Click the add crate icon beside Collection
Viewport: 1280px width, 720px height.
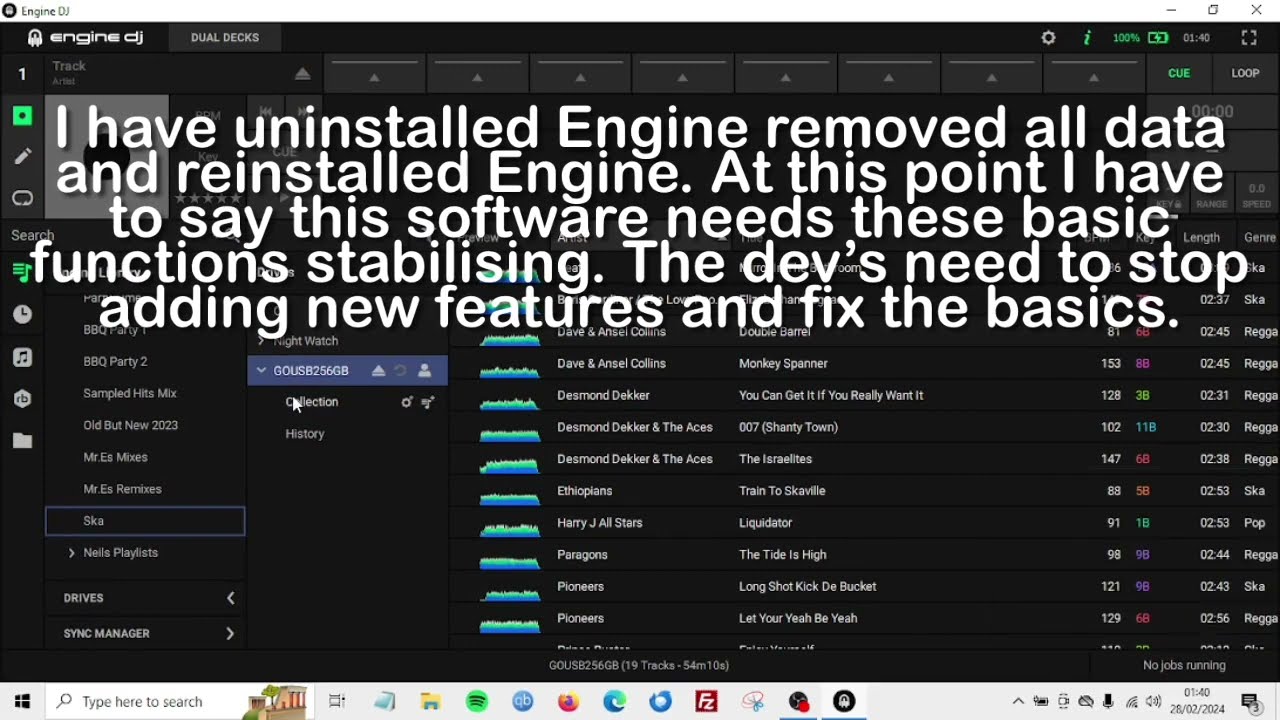pos(406,402)
